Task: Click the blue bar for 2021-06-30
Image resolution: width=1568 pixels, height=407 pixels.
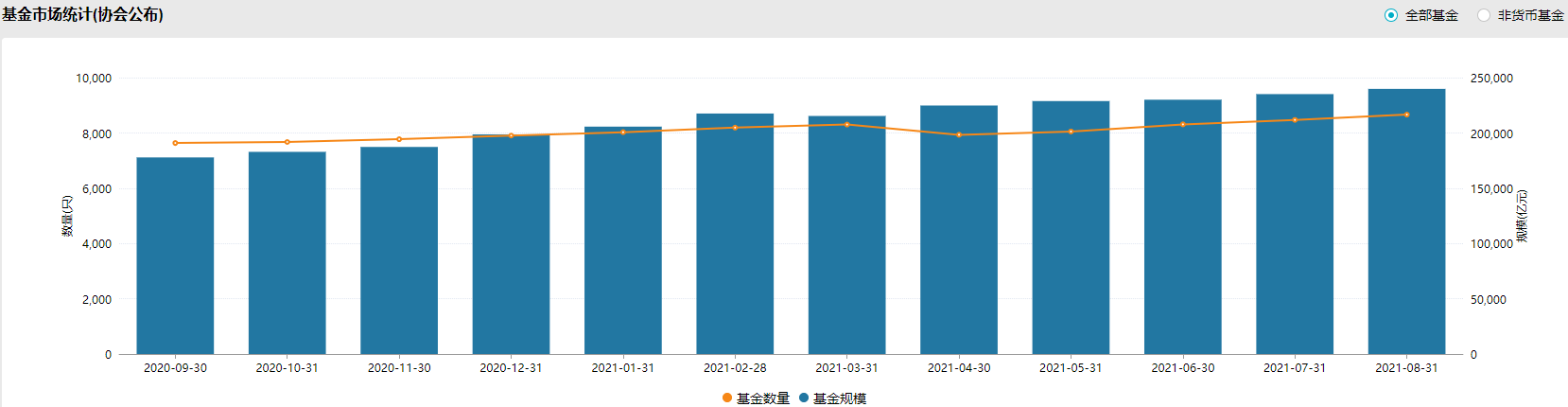Action: pyautogui.click(x=1182, y=227)
